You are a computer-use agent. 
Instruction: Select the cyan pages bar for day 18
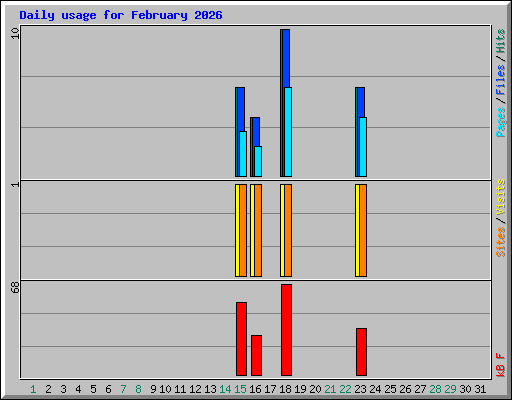288,132
